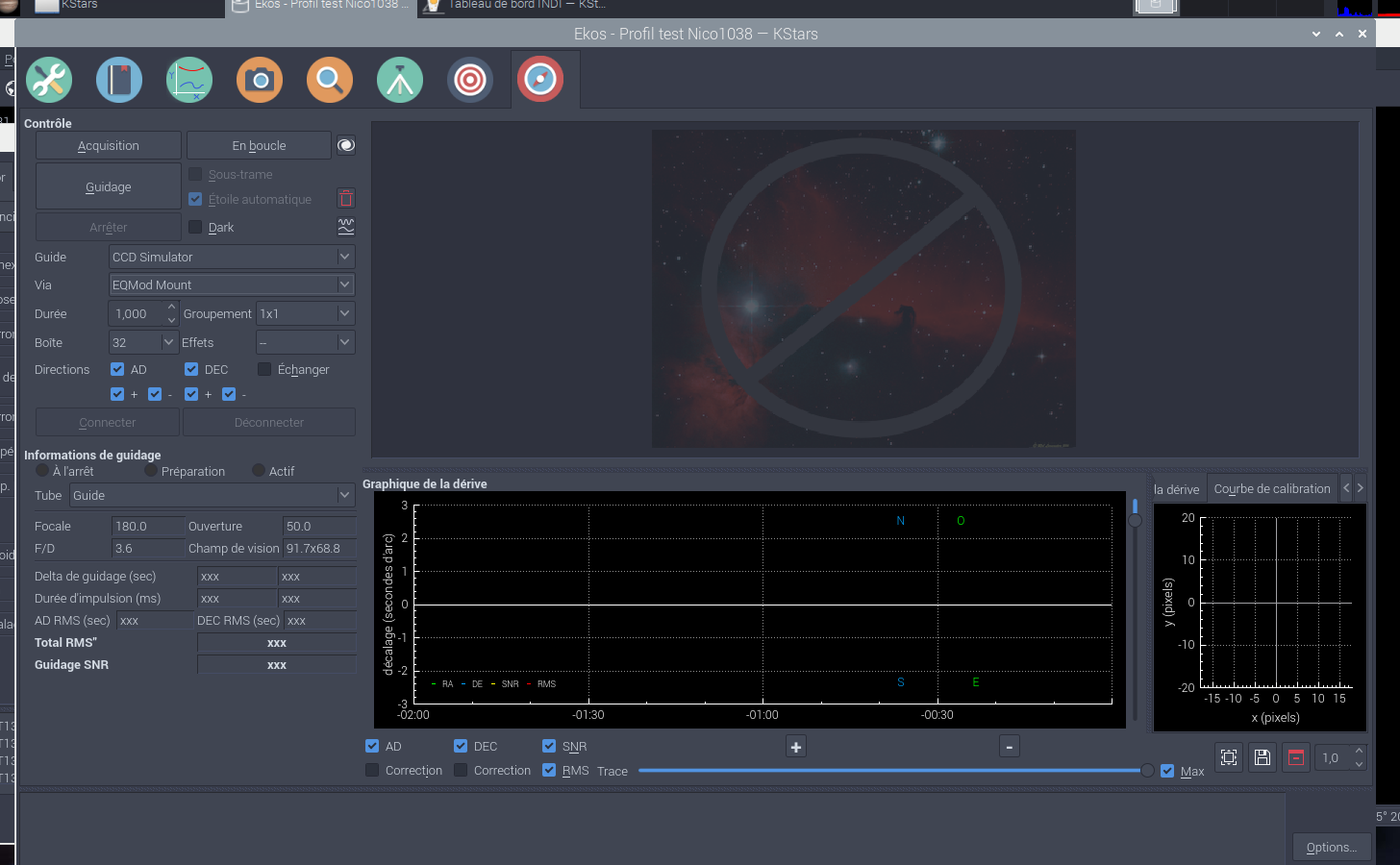Click the Trace horizontal slider handle
The width and height of the screenshot is (1400, 865).
(1147, 771)
